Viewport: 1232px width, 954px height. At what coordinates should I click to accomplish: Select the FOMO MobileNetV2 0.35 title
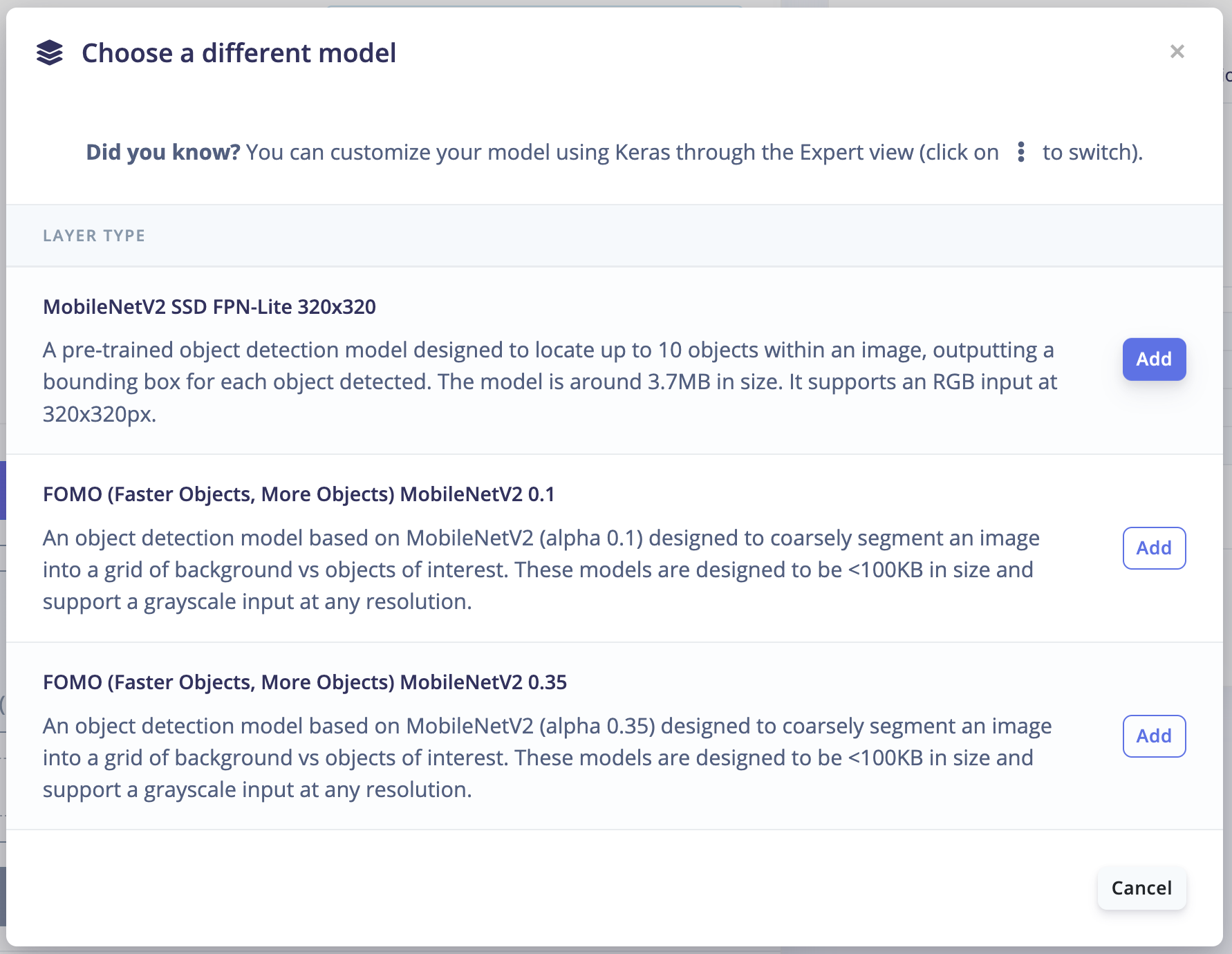point(305,683)
